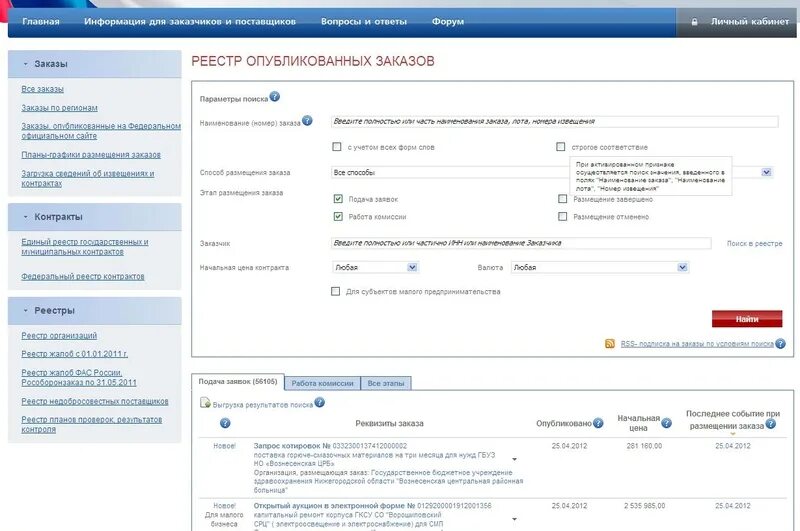This screenshot has height=531, width=800.
Task: Open 'Заказы, опубликованные на Федеральном официальном сайте'
Action: click(101, 131)
